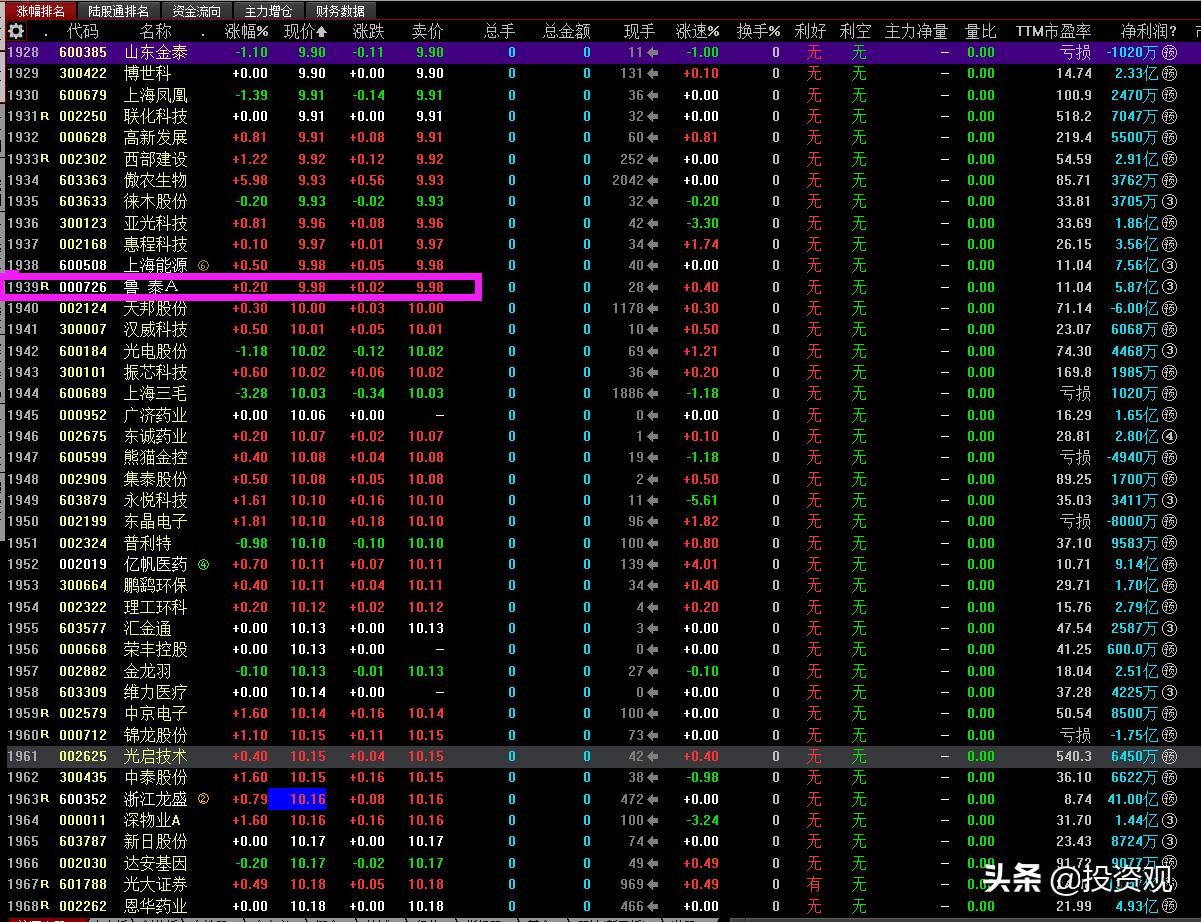Sort by the 涨速% column header

coord(697,32)
